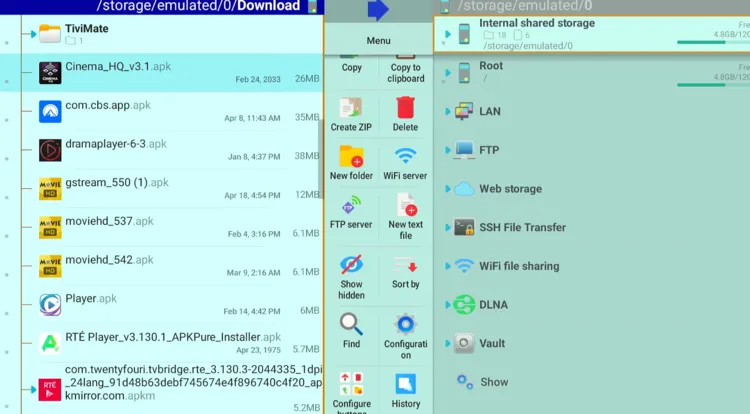
Task: Mark the moviehd_537.apk selection dot
Action: pos(7,236)
